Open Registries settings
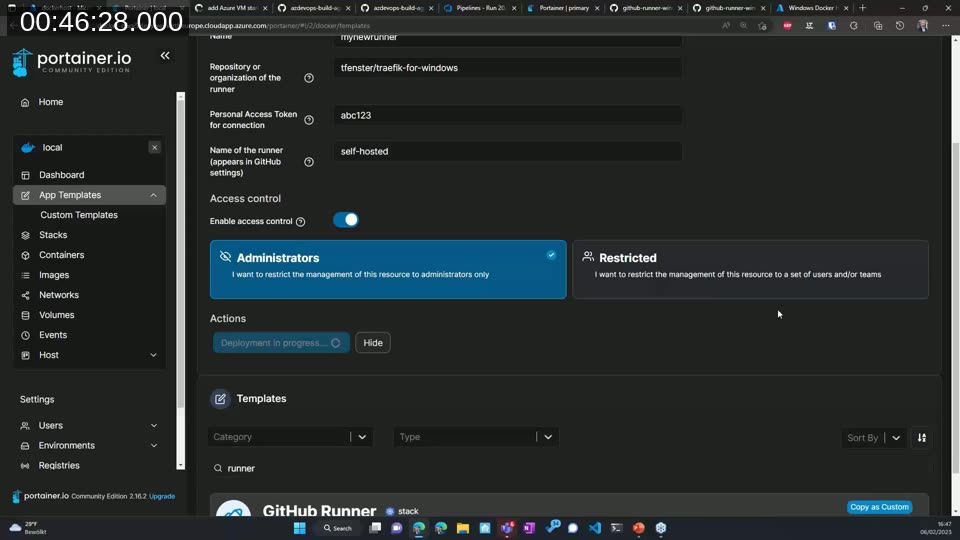960x540 pixels. (x=59, y=466)
